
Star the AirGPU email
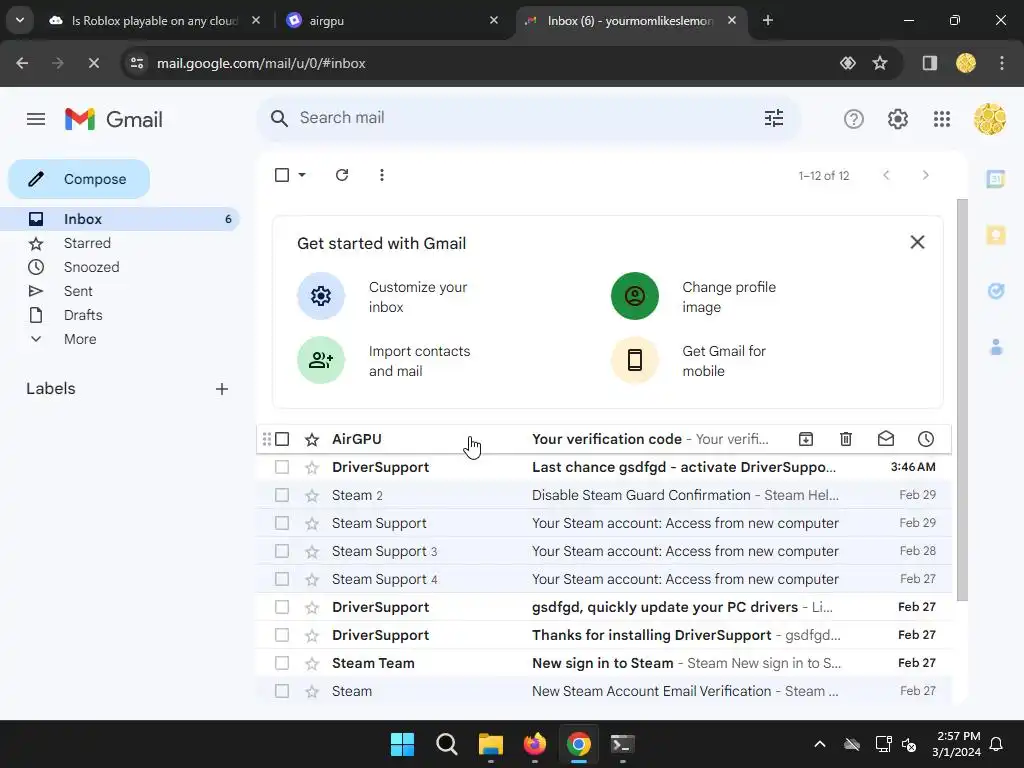[312, 439]
